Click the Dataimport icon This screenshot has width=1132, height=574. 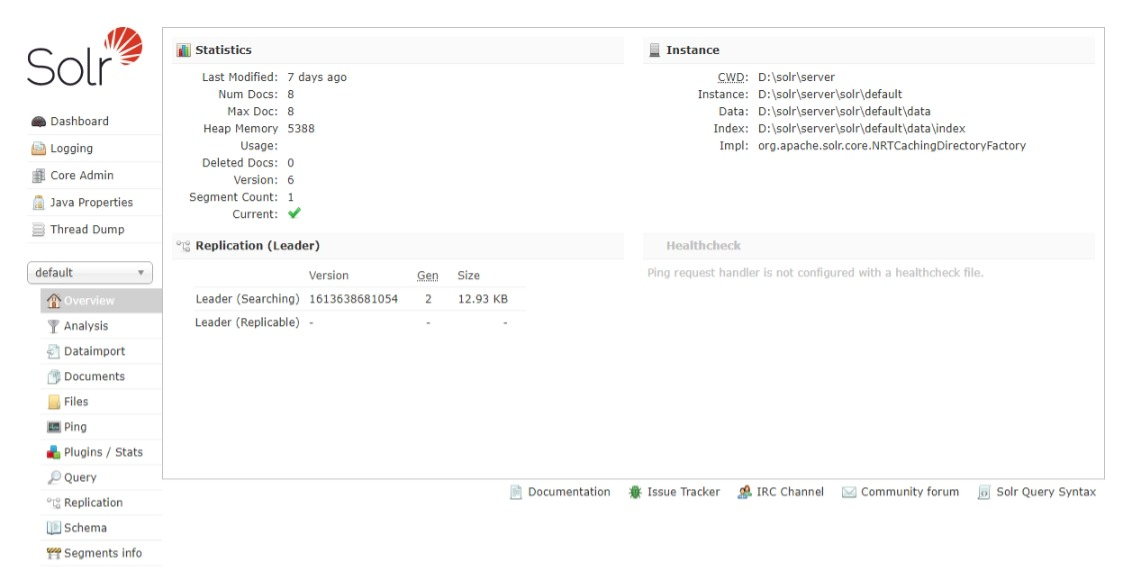(x=53, y=351)
